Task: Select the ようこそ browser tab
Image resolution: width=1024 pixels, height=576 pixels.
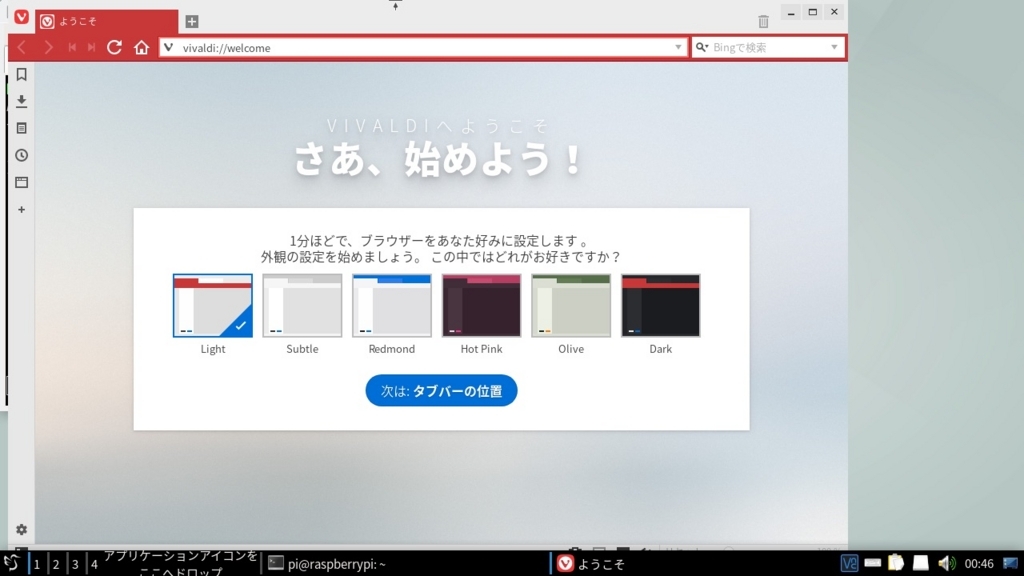Action: point(106,22)
